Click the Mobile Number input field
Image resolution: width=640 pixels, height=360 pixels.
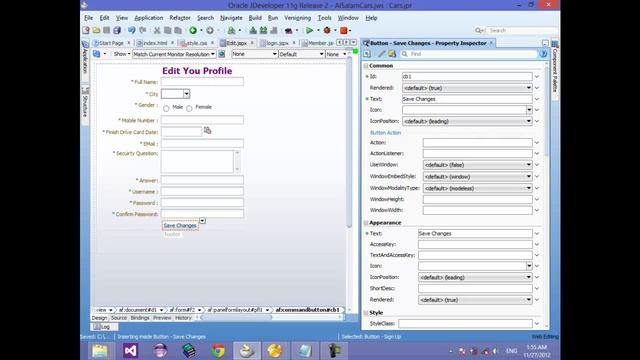coord(202,120)
